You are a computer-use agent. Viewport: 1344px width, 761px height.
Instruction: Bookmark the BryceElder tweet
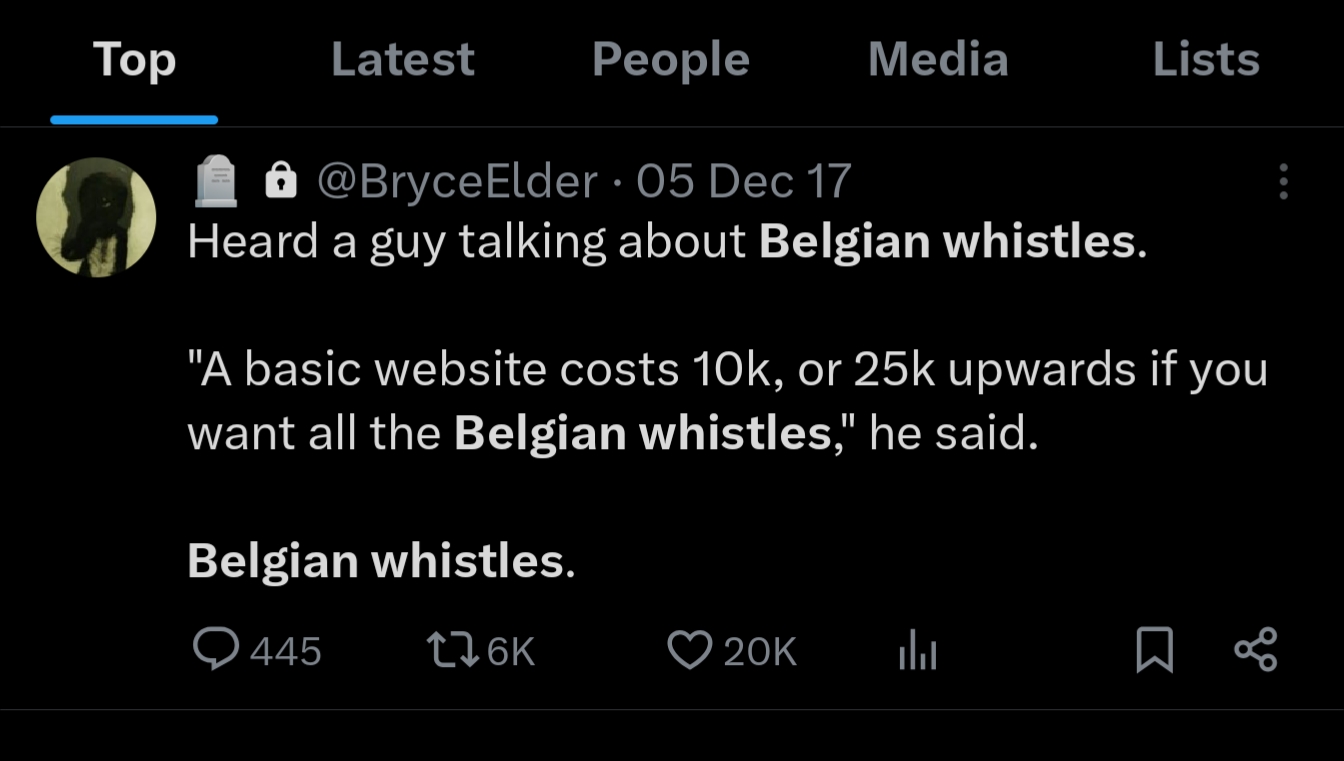1154,651
